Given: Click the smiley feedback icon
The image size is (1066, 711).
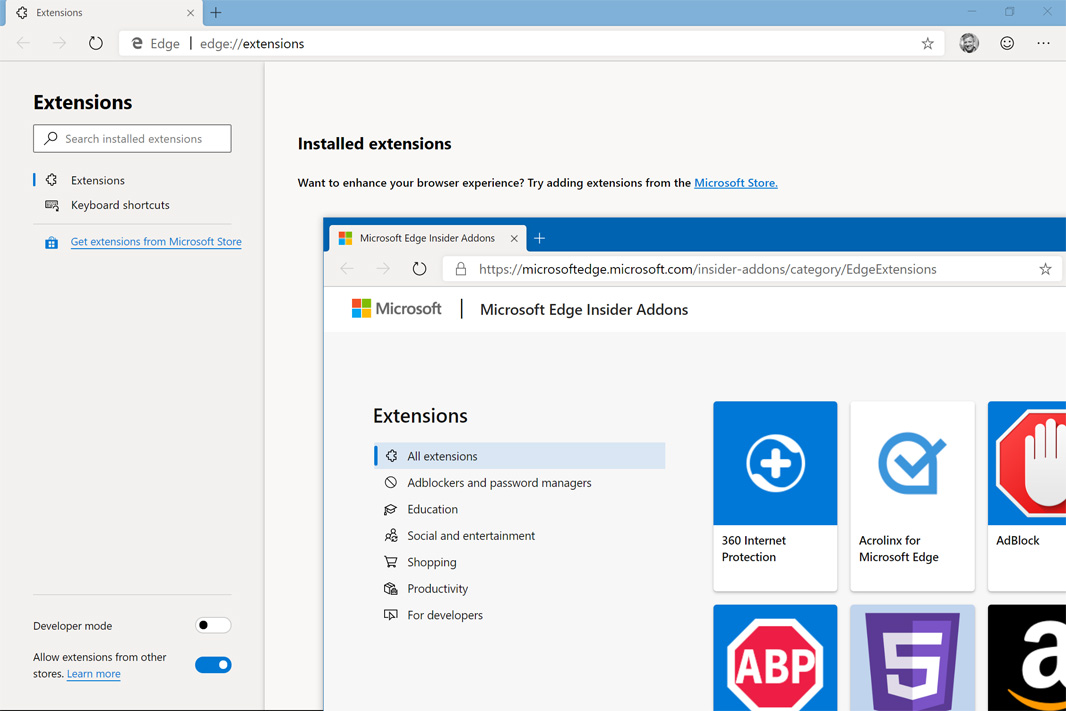Looking at the screenshot, I should click(x=1007, y=43).
